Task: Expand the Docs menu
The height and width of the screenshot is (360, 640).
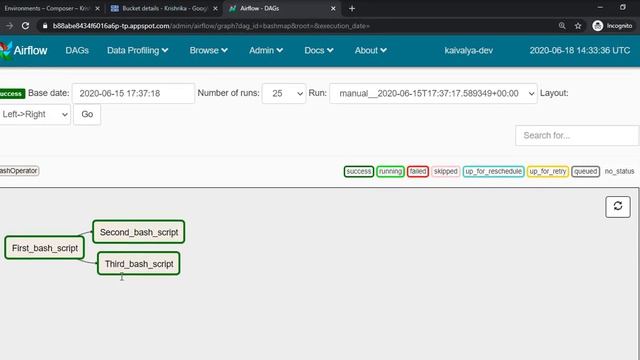Action: 319,50
